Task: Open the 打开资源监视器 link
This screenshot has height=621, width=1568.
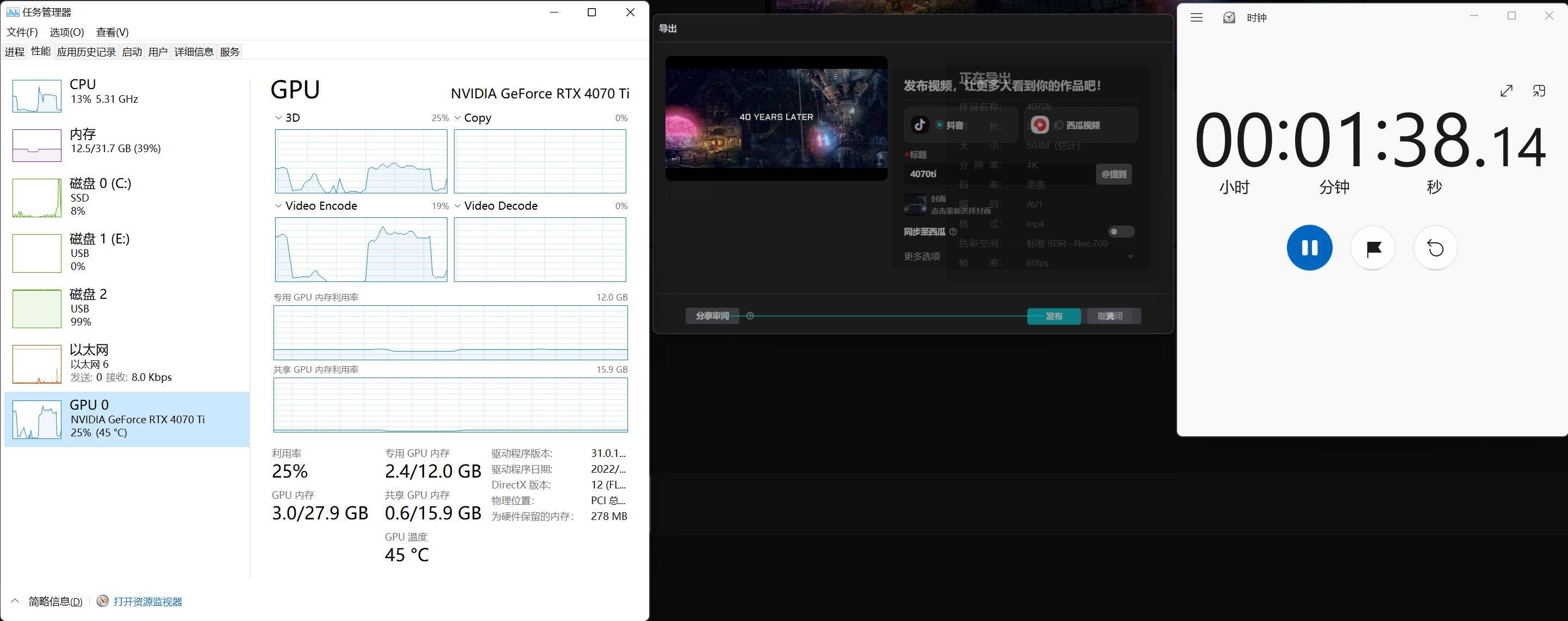Action: tap(148, 601)
